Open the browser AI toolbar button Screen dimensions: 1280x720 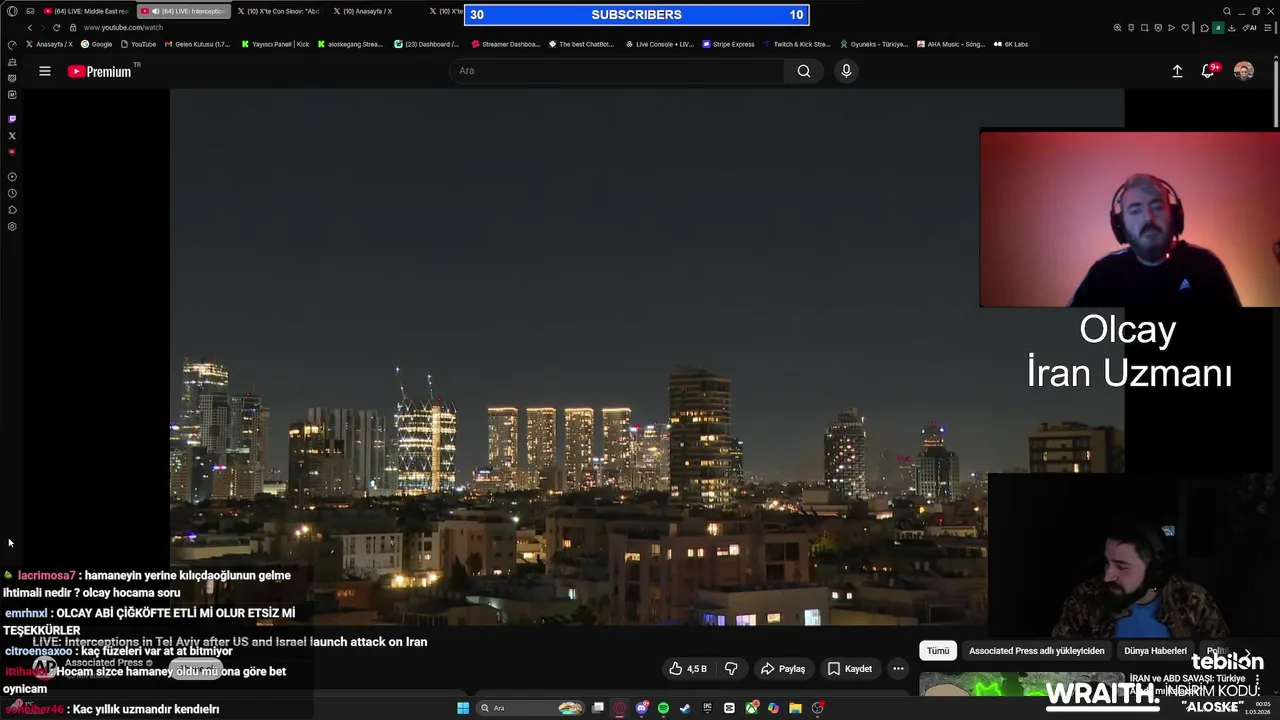[x=1250, y=28]
